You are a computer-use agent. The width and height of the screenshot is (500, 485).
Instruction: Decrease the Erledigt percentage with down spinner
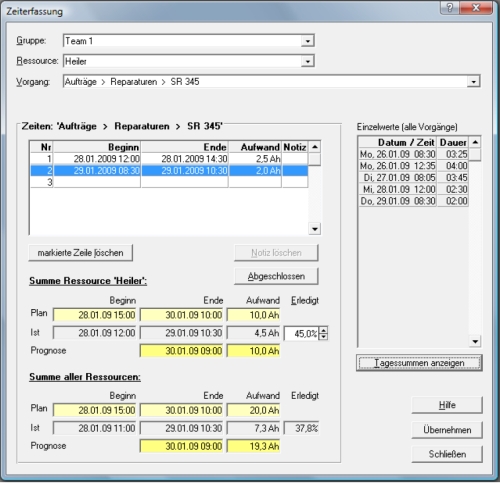pos(323,337)
